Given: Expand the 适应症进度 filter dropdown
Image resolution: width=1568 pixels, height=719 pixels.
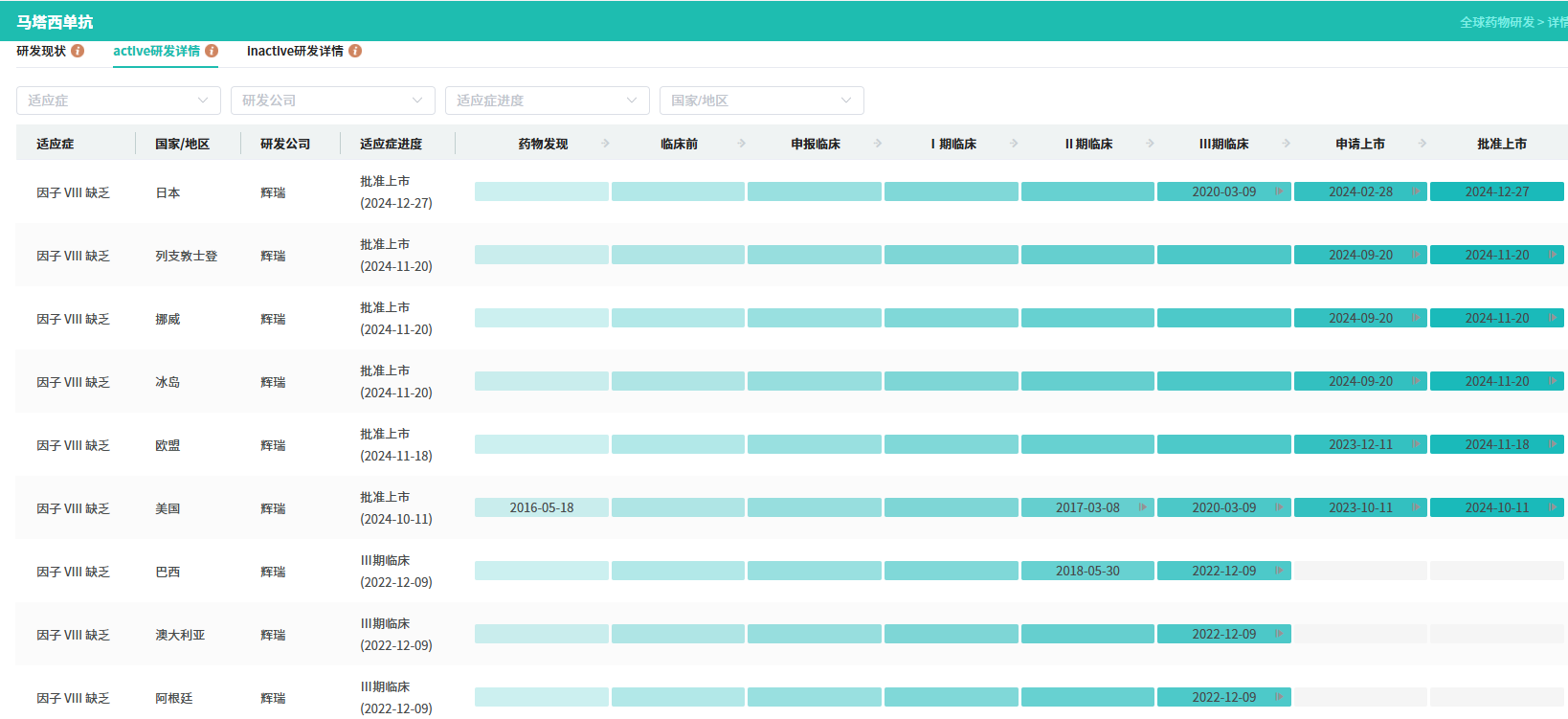Looking at the screenshot, I should pyautogui.click(x=547, y=101).
